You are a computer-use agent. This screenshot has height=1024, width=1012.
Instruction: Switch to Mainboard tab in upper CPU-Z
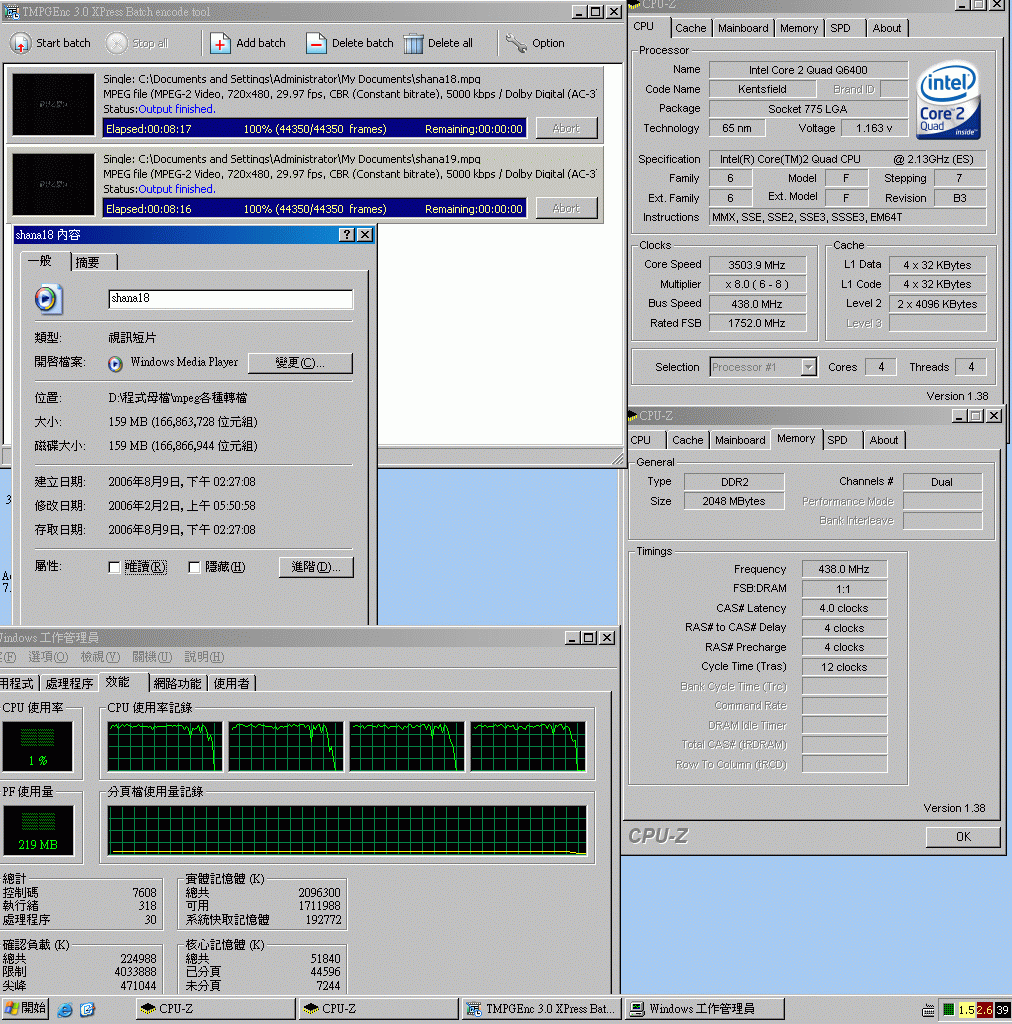coord(743,28)
